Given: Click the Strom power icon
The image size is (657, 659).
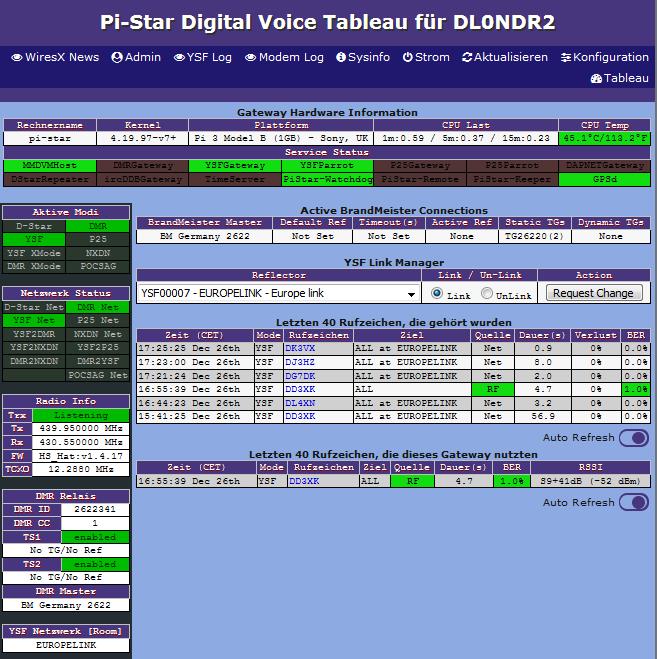Looking at the screenshot, I should click(407, 57).
